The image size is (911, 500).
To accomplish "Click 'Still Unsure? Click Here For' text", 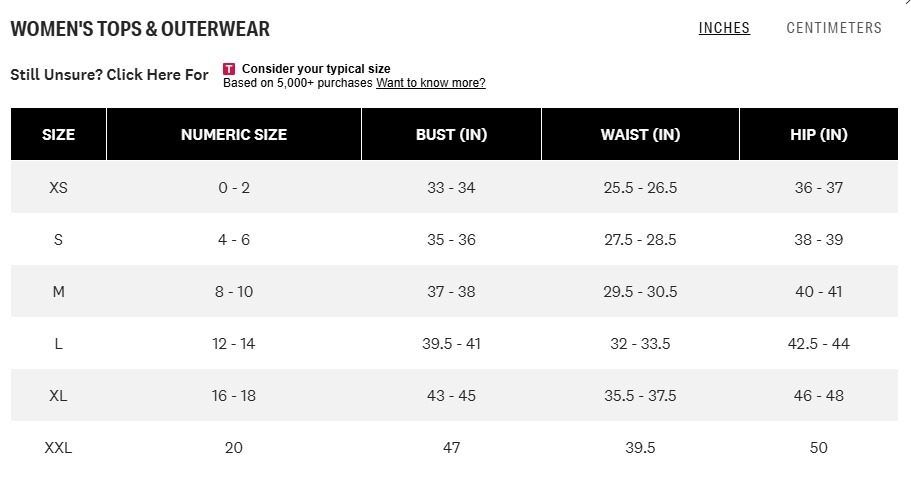I will click(x=109, y=74).
